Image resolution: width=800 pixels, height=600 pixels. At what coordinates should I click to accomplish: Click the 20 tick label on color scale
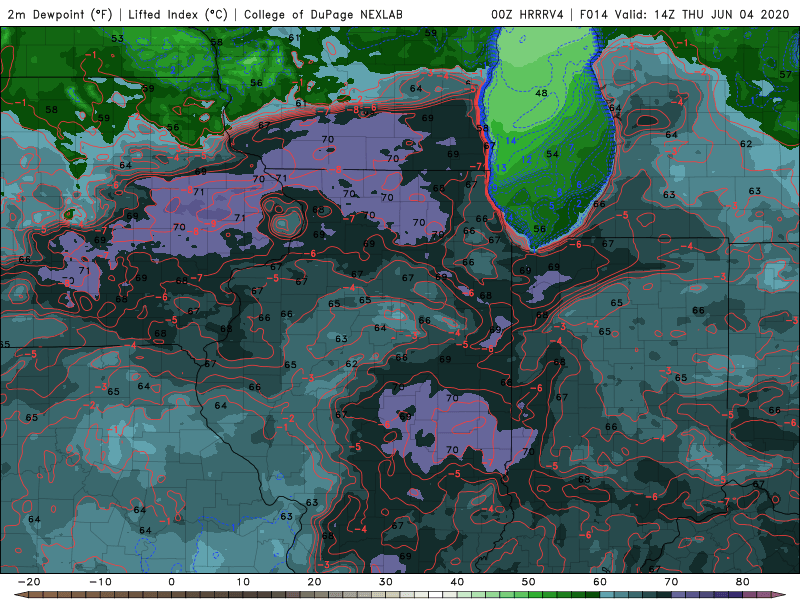pyautogui.click(x=314, y=582)
